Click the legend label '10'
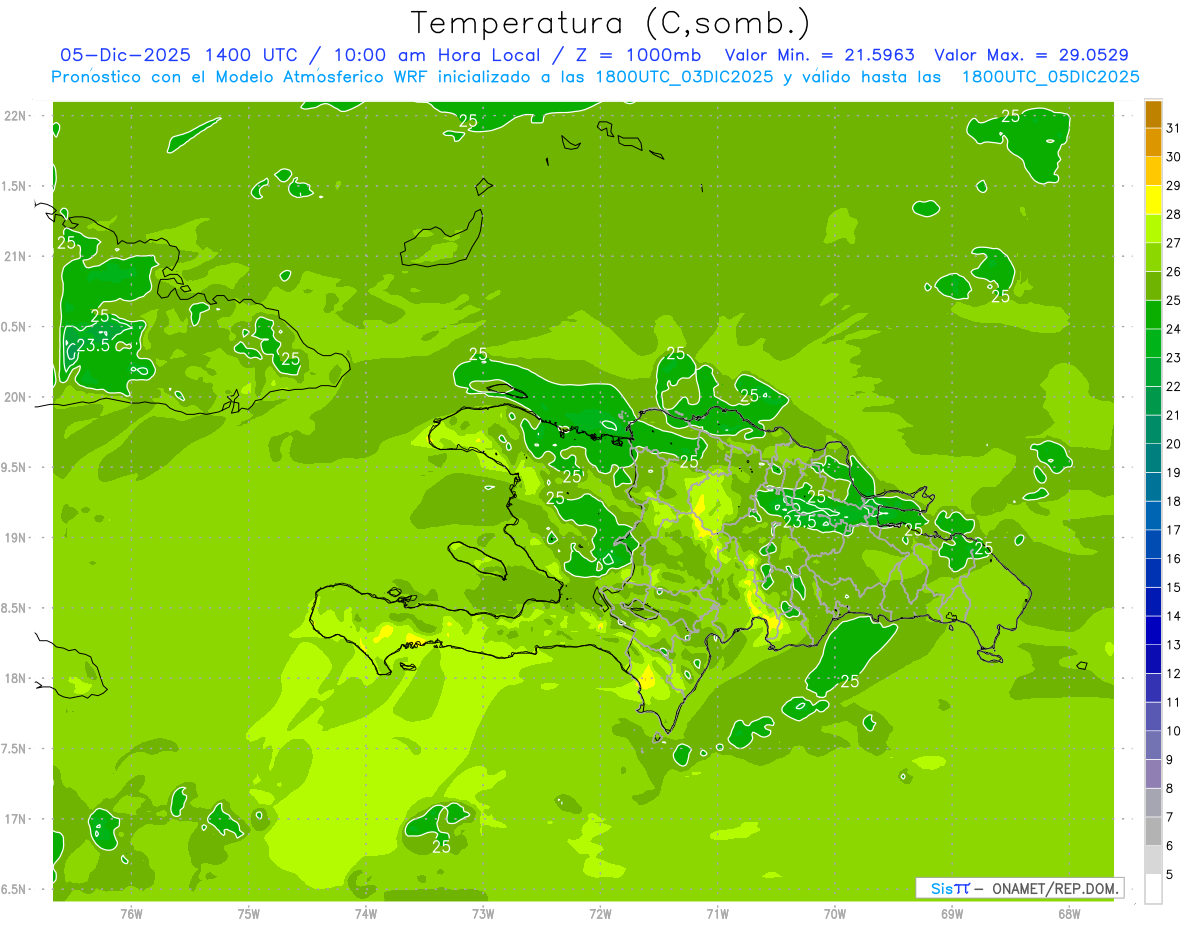This screenshot has width=1200, height=927. (x=1173, y=731)
